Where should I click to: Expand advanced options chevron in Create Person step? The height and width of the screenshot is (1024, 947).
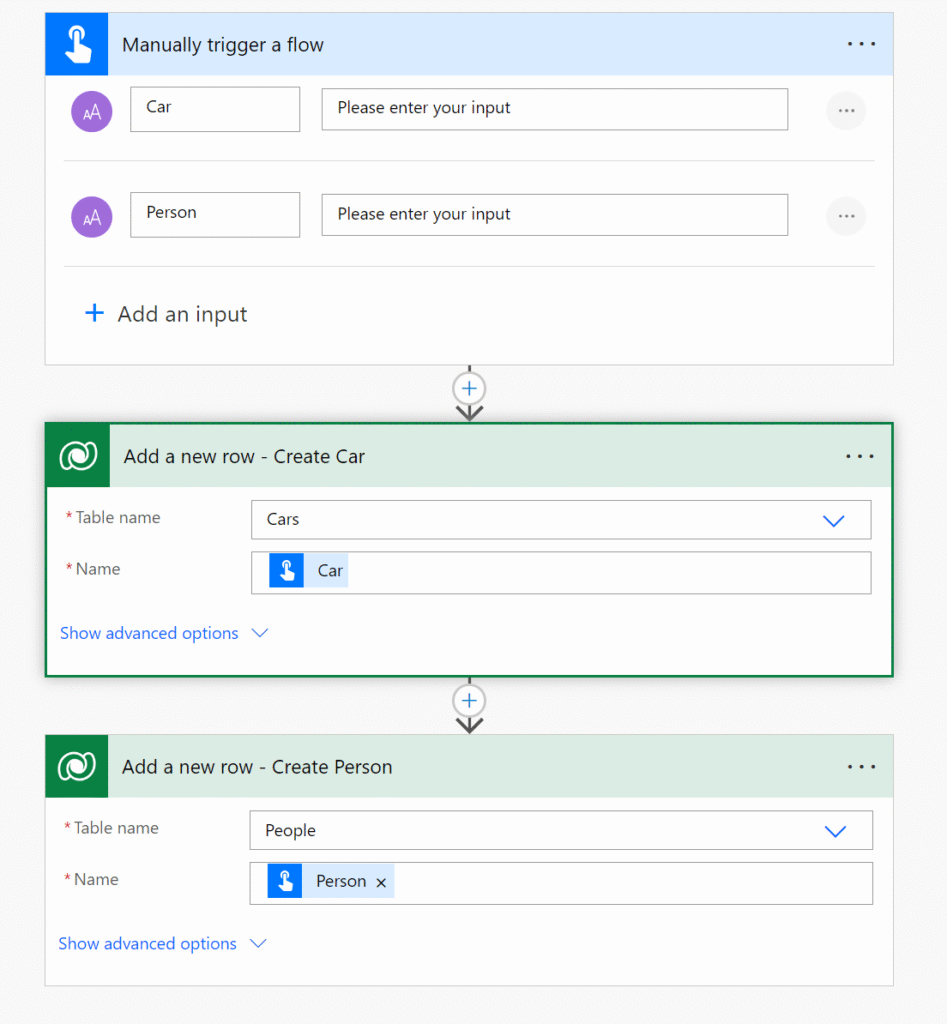(259, 943)
